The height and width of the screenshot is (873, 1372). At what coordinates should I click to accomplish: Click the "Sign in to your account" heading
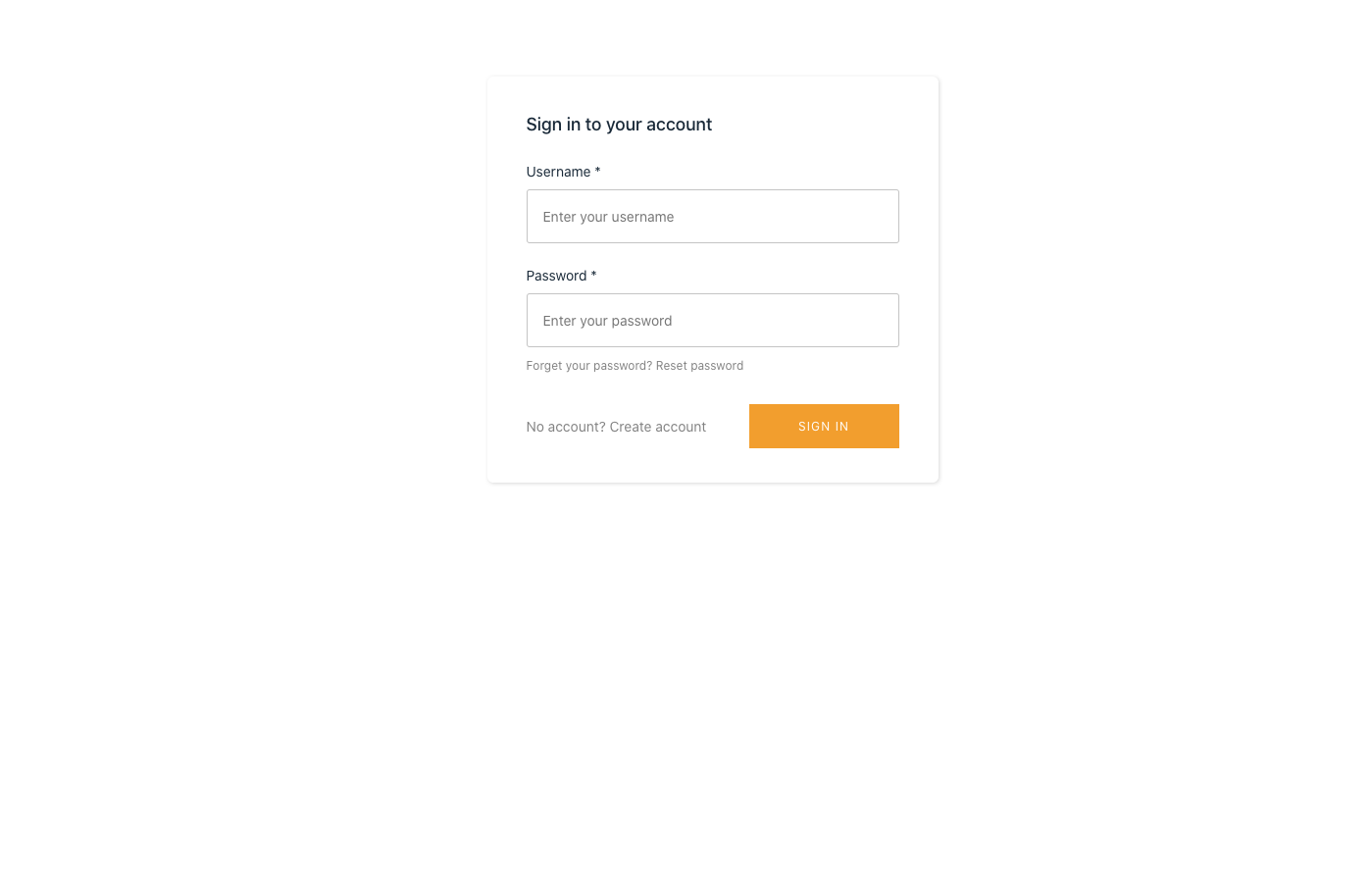tap(619, 125)
